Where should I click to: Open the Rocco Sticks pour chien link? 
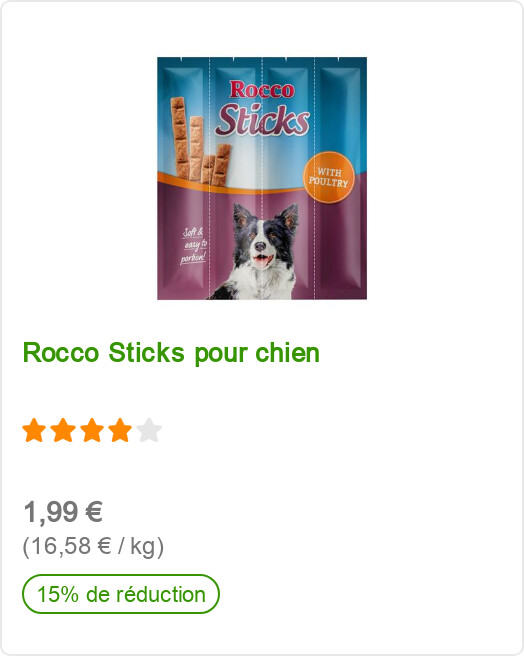click(x=171, y=353)
